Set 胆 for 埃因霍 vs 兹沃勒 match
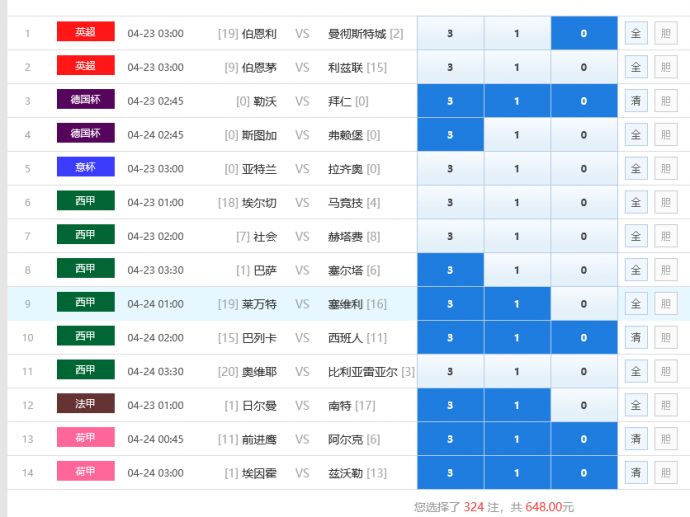The width and height of the screenshot is (690, 517). click(664, 472)
